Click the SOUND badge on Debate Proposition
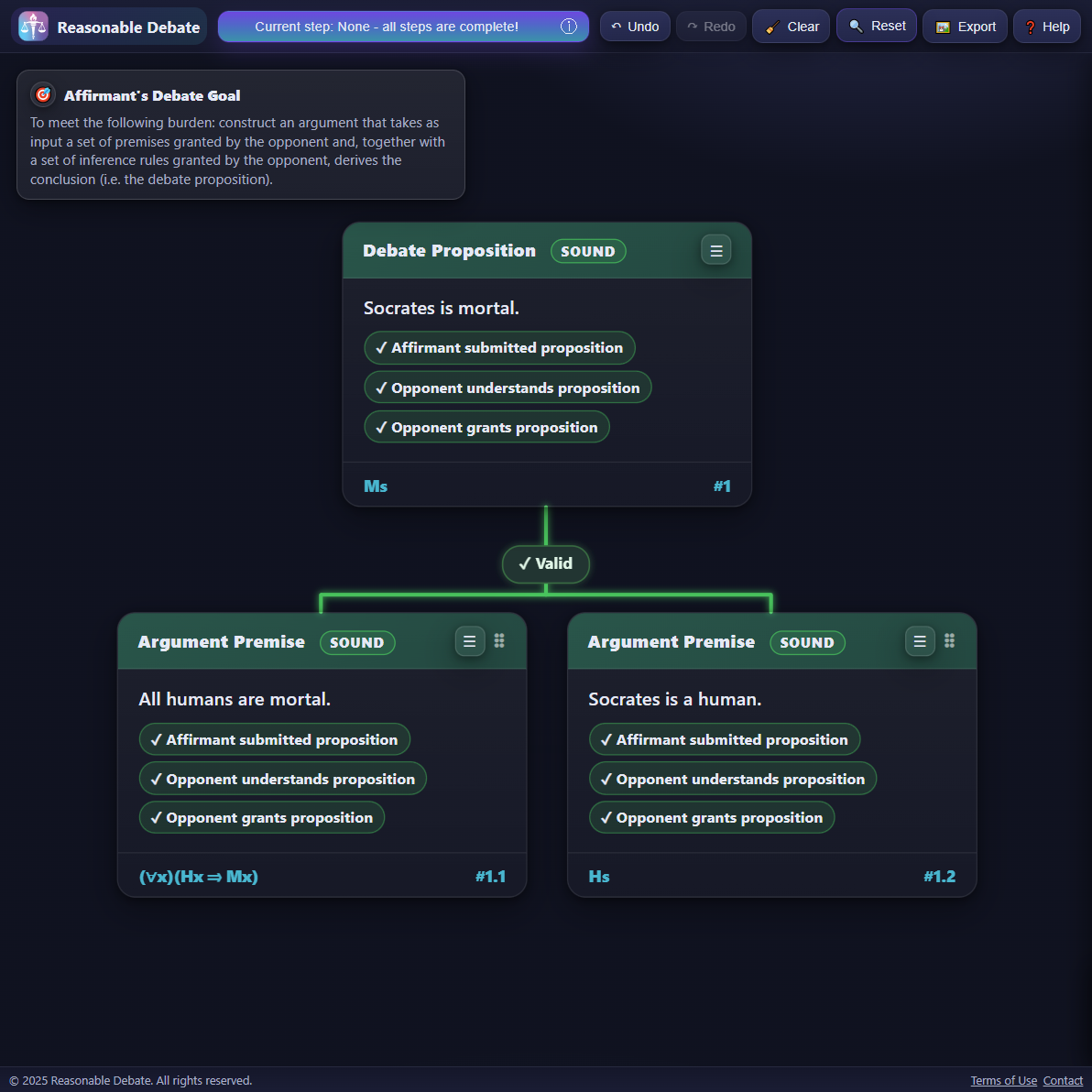Screen dimensions: 1092x1092 588,251
